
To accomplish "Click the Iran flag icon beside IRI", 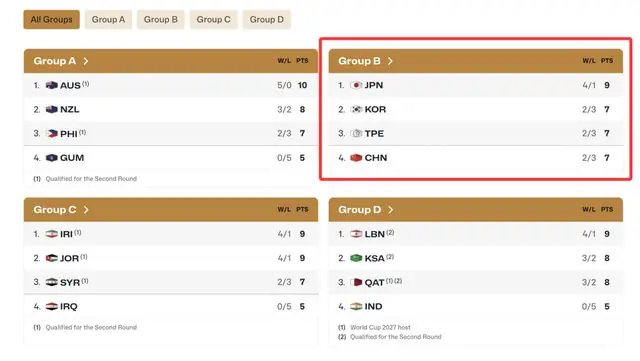I will click(x=51, y=234).
